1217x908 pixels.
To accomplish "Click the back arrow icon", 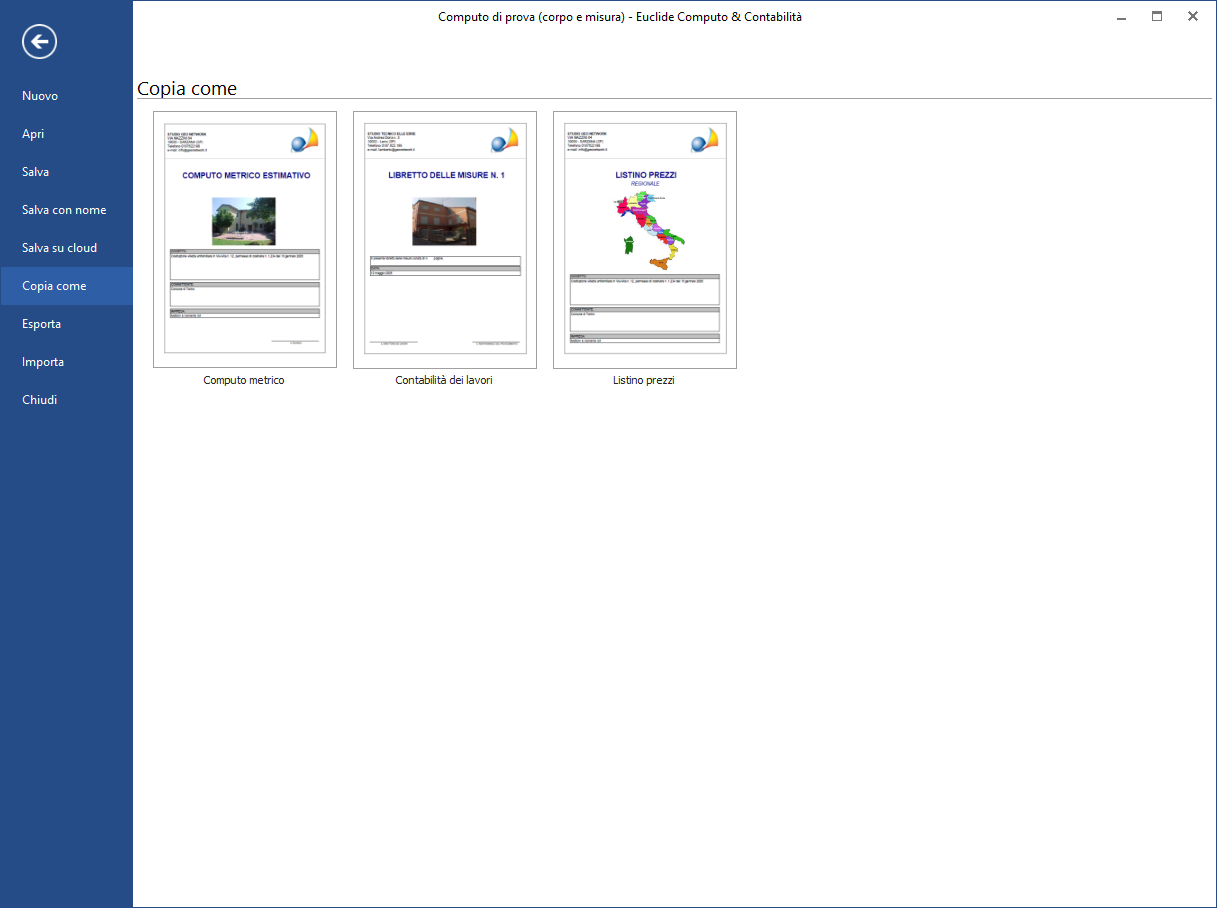I will (x=40, y=41).
